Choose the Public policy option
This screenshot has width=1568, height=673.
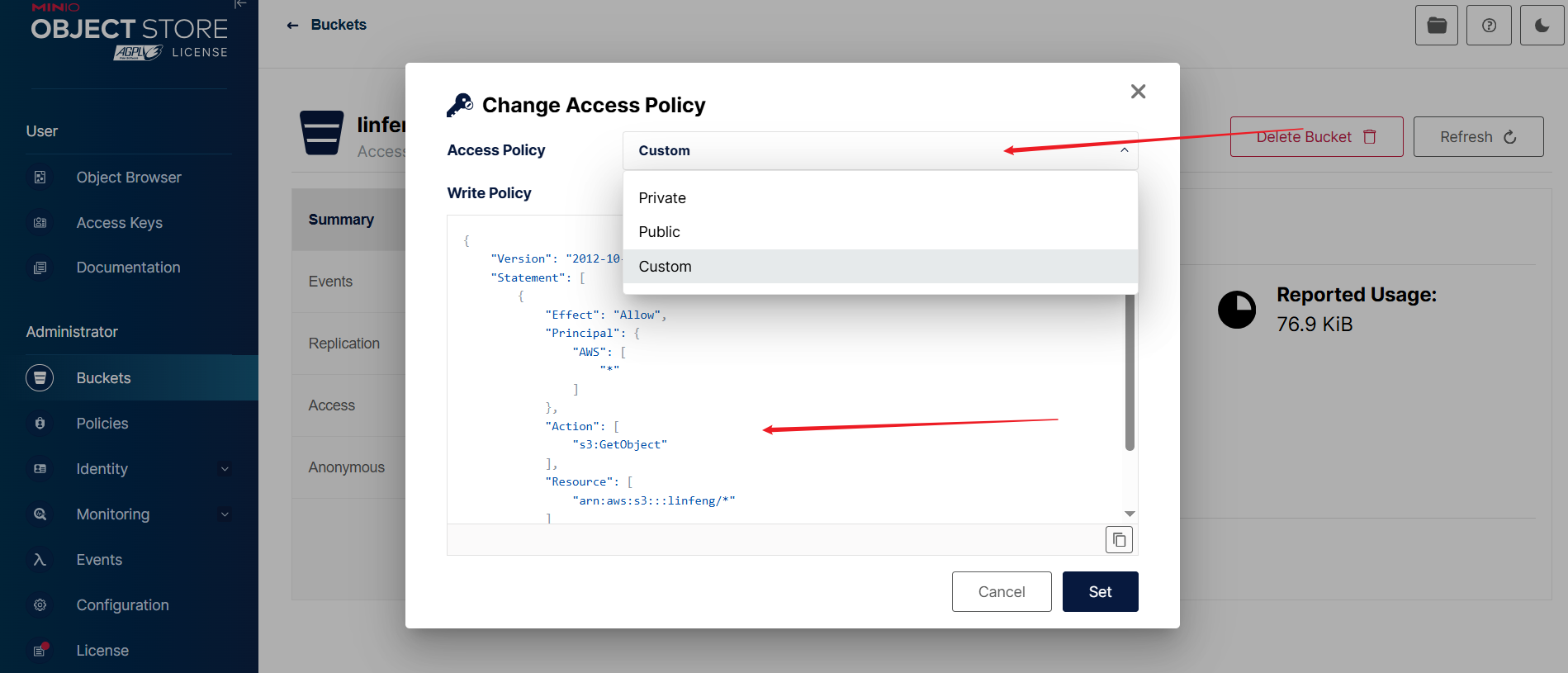(660, 232)
